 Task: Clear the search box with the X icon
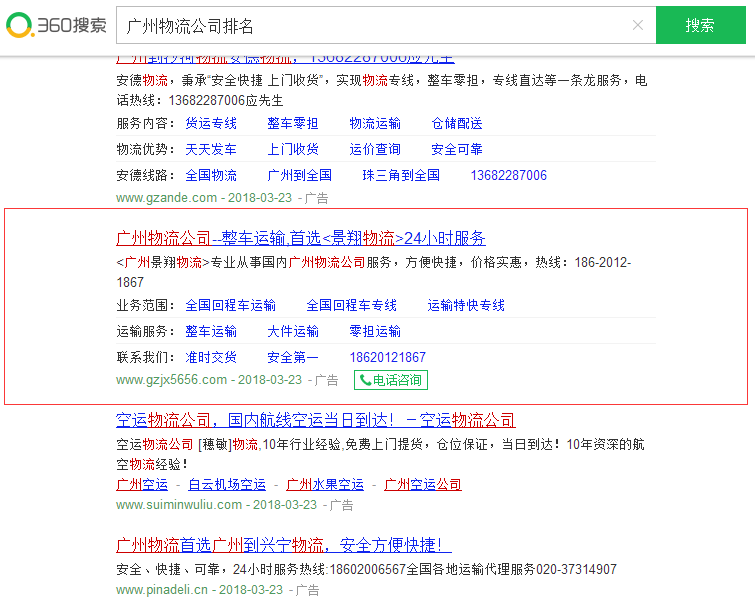638,25
